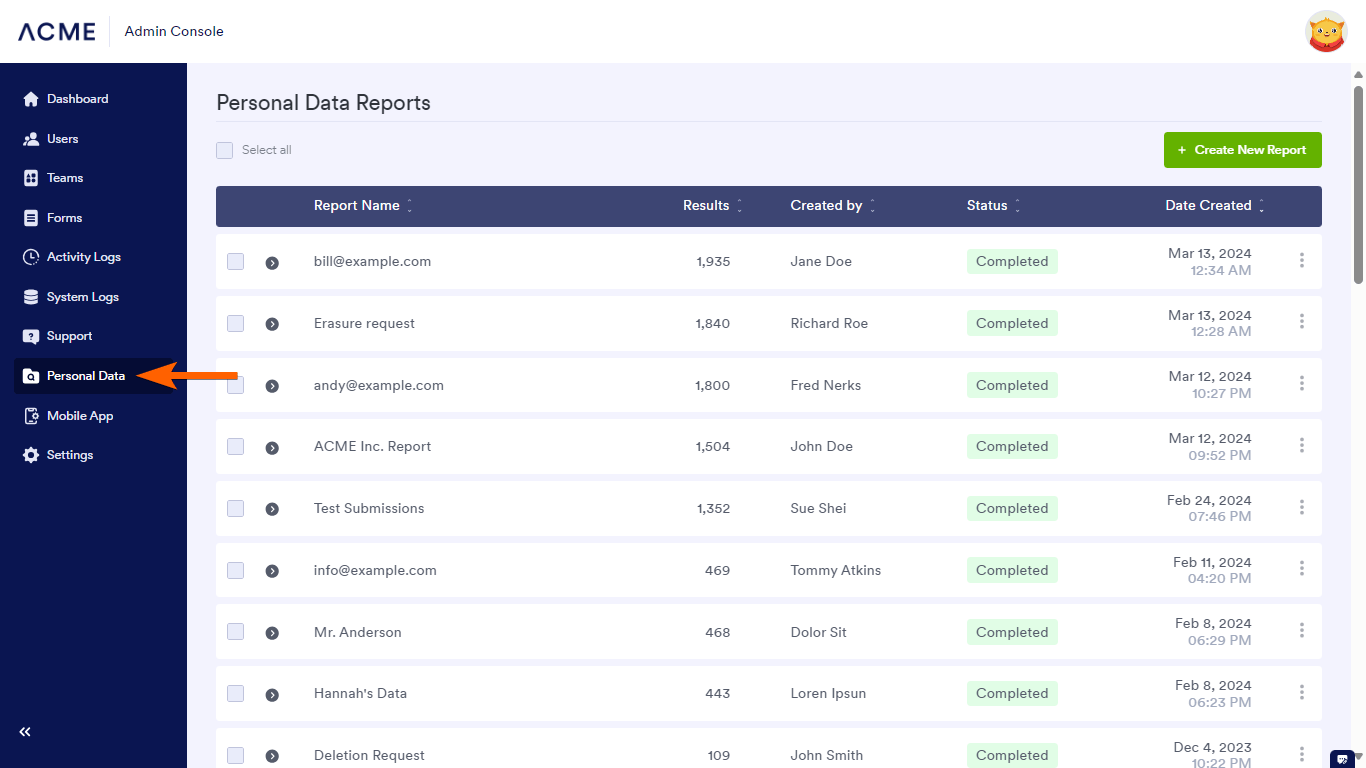Click the Activity Logs clock icon
This screenshot has height=768, width=1366.
(30, 257)
